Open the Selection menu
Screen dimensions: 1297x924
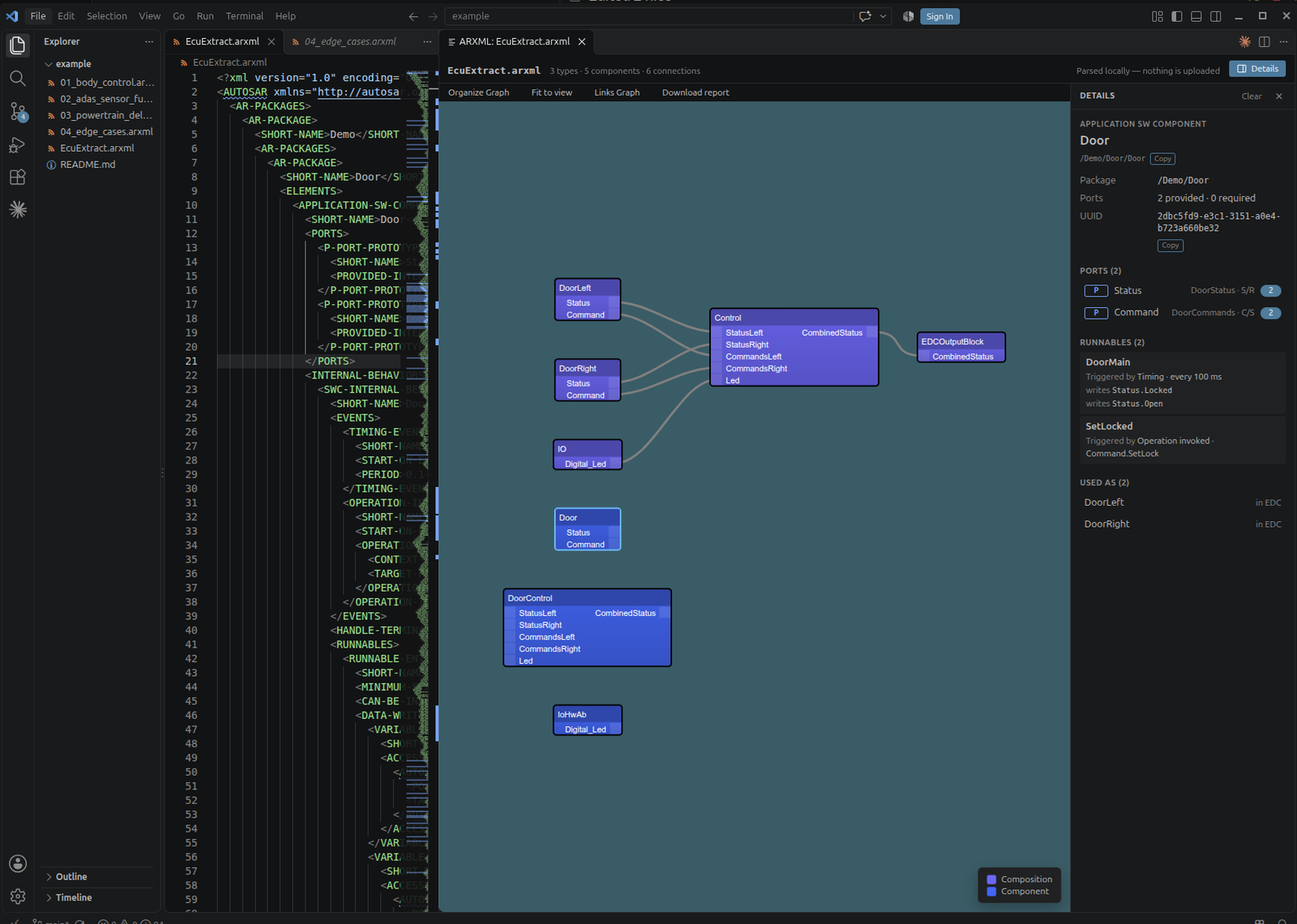pos(107,16)
